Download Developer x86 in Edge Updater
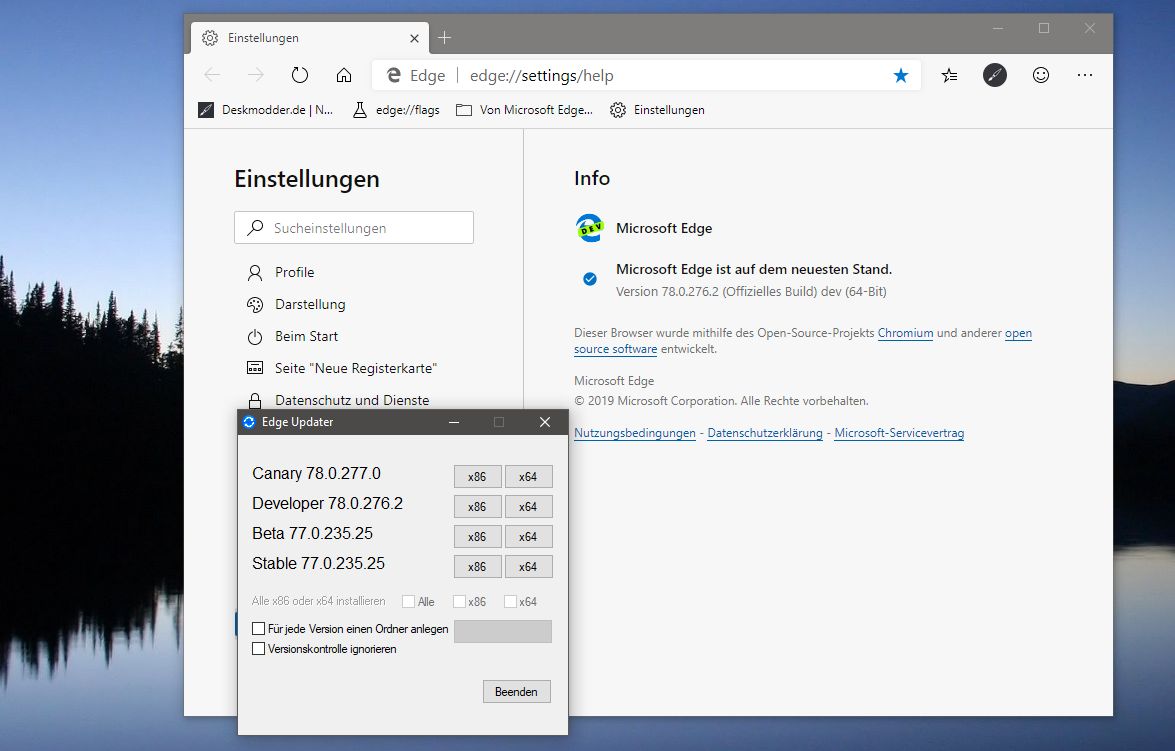This screenshot has height=751, width=1175. click(477, 507)
